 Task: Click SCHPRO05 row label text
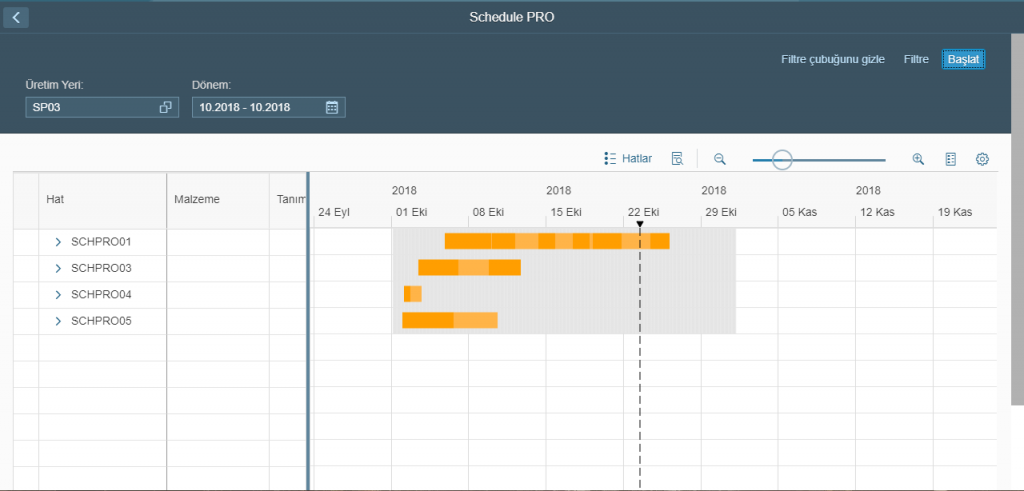101,321
